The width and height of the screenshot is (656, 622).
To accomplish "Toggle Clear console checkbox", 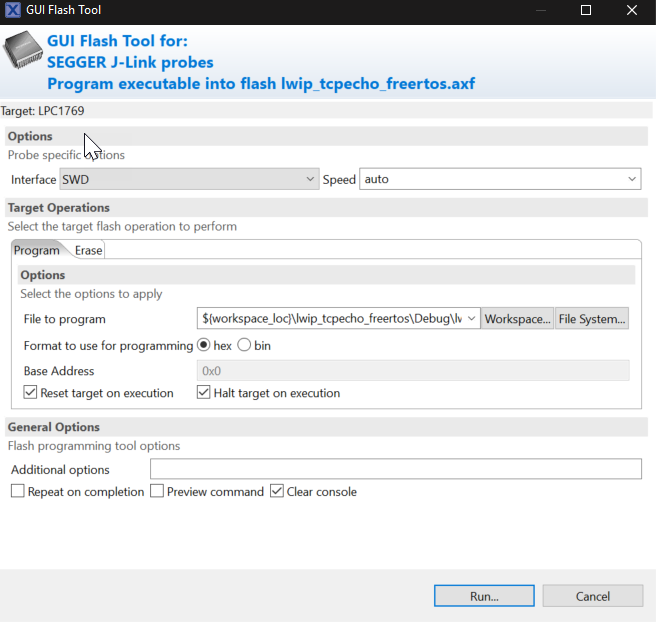I will [x=277, y=491].
